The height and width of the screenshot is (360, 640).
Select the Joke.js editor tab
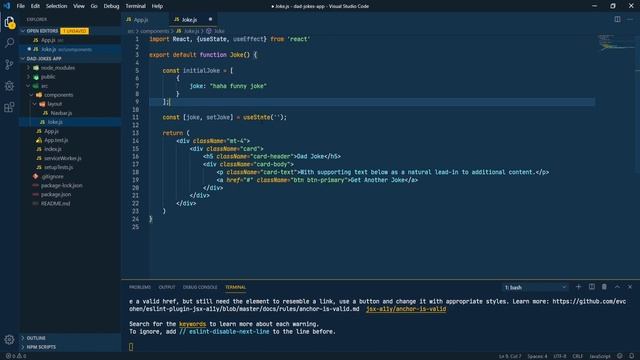193,19
